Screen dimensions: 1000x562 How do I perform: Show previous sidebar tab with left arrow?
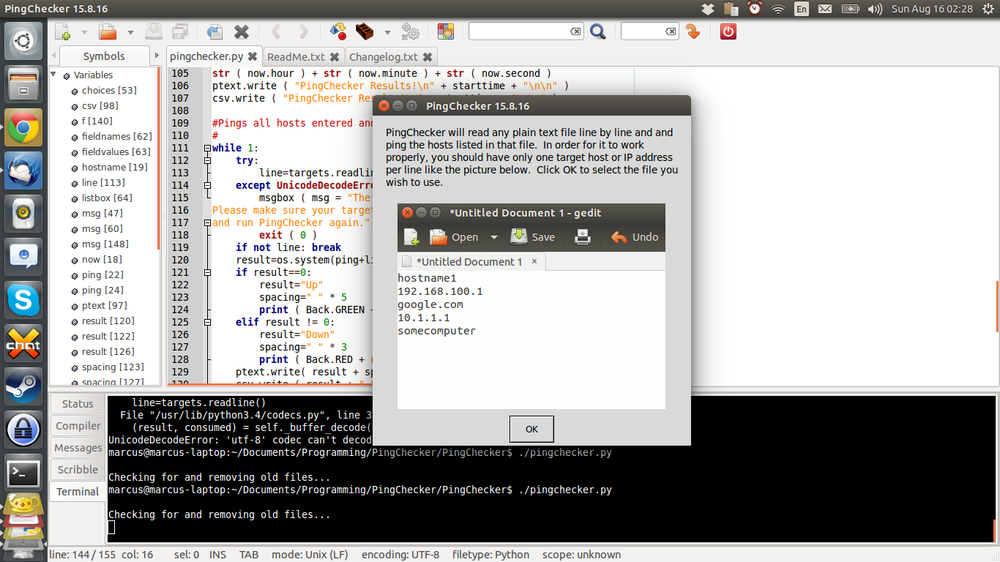pyautogui.click(x=54, y=56)
